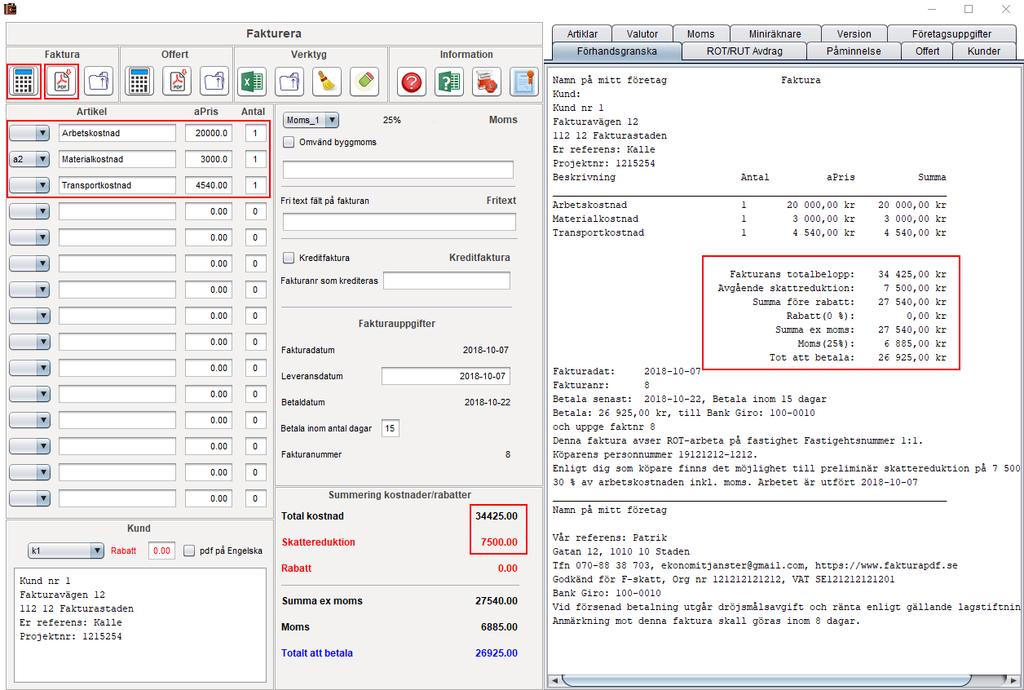This screenshot has width=1024, height=690.
Task: Click the application icon in title bar
Action: click(x=10, y=8)
